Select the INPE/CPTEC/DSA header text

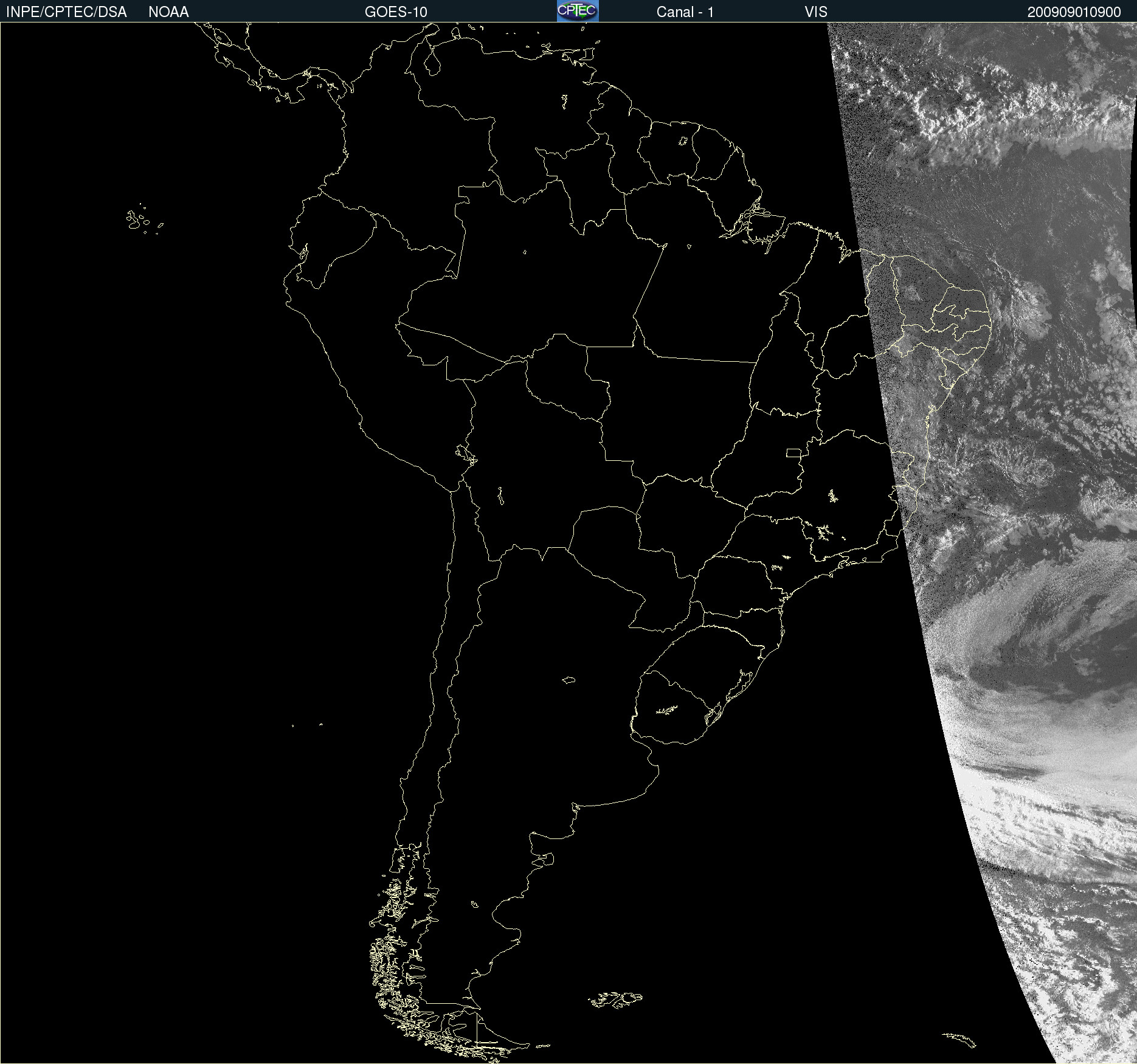click(x=66, y=12)
